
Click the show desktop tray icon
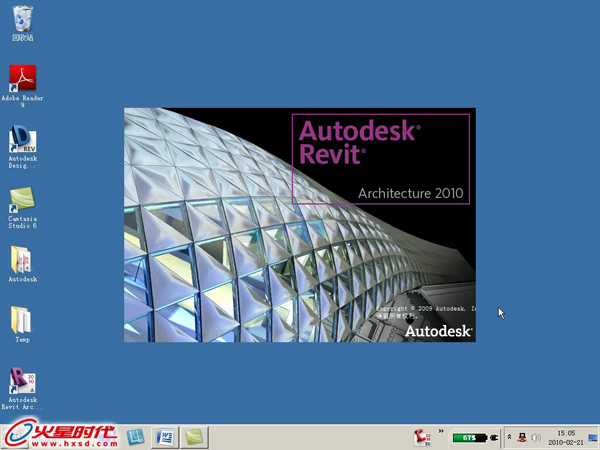(593, 437)
